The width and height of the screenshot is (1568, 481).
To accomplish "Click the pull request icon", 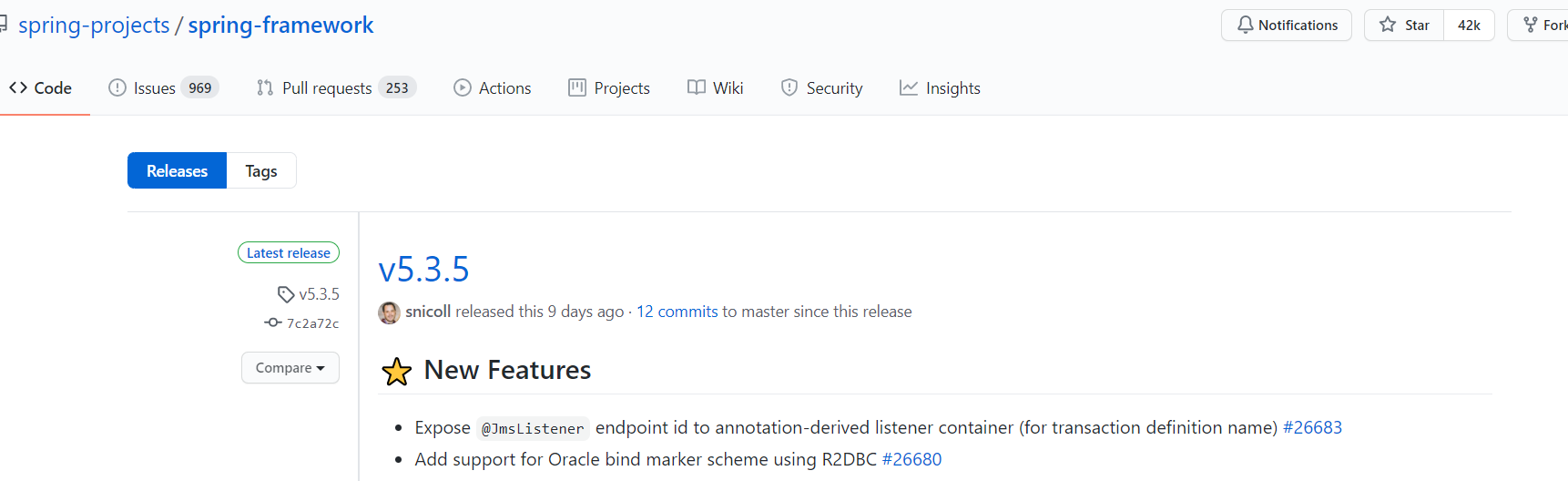I will pyautogui.click(x=265, y=87).
